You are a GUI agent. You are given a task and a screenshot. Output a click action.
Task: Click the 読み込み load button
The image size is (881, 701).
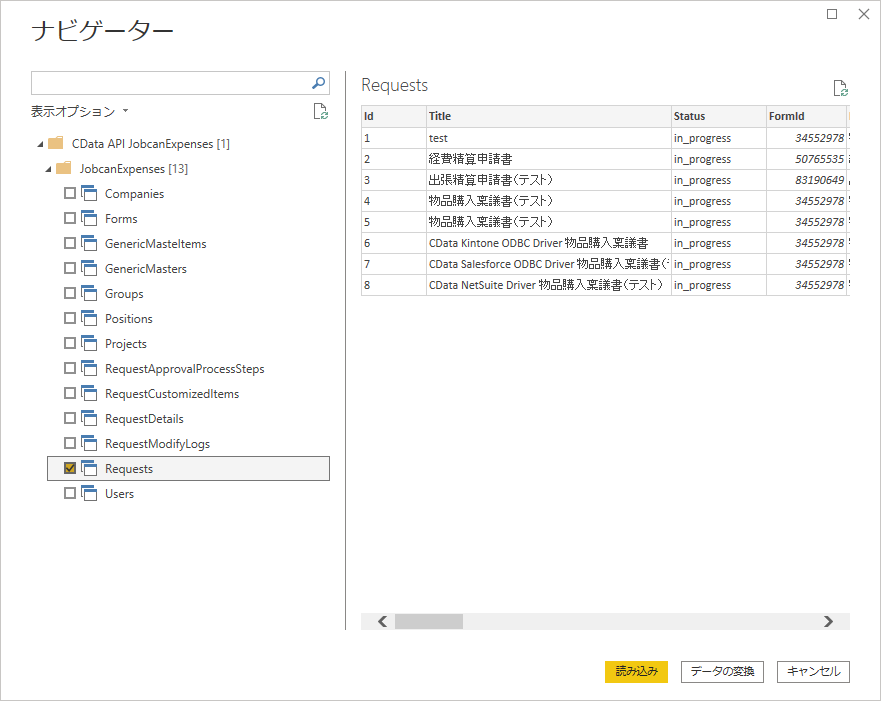(x=636, y=671)
